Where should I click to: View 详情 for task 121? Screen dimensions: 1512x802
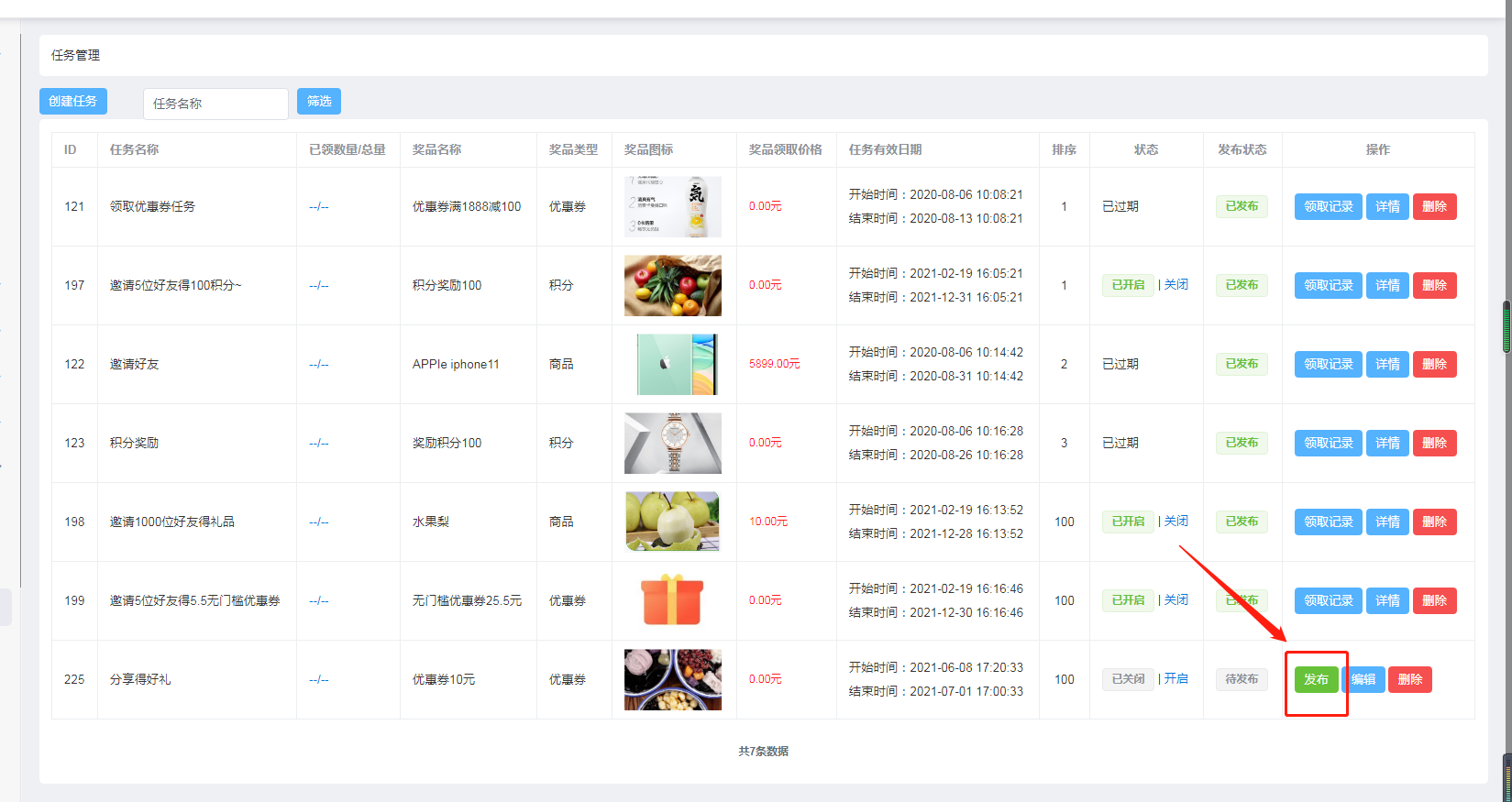click(x=1387, y=206)
